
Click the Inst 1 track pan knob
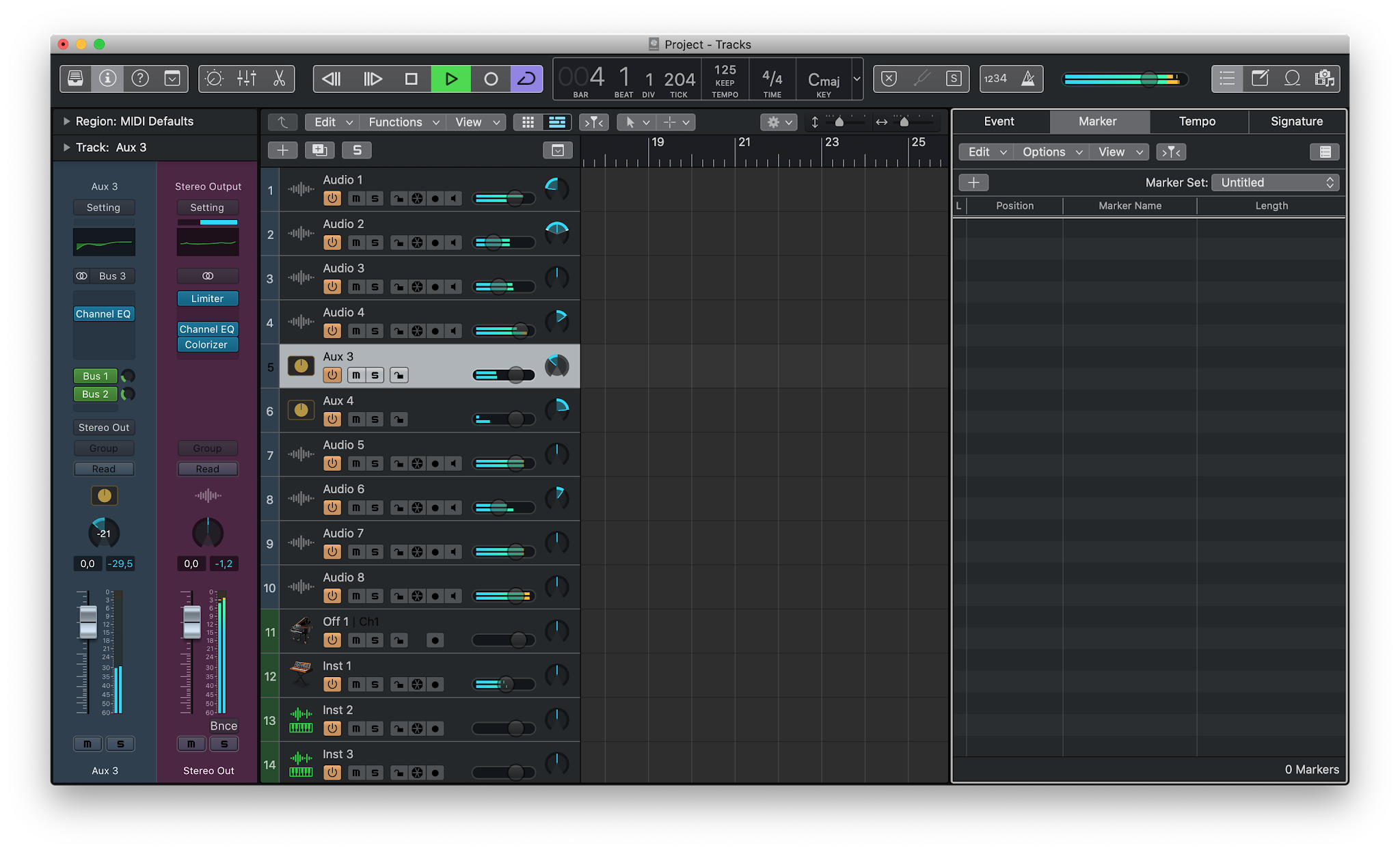point(557,675)
